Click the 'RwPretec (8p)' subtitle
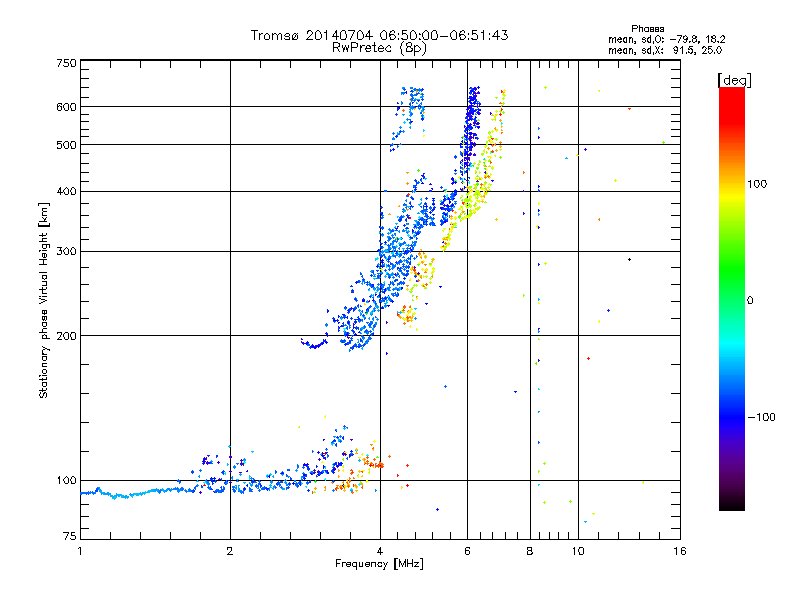 (x=379, y=48)
